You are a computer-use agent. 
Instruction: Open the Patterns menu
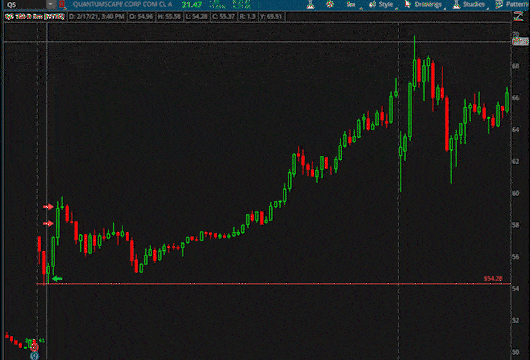click(x=512, y=4)
